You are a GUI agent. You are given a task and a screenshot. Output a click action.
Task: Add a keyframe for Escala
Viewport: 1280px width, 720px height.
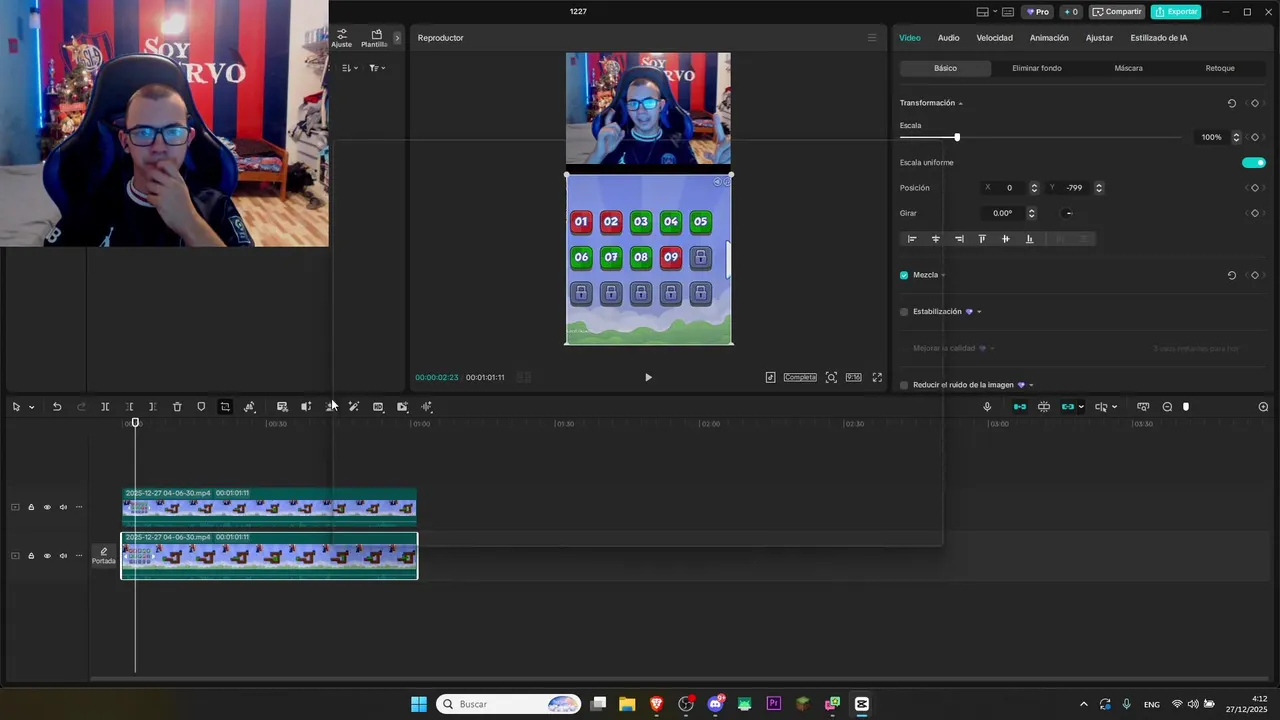click(x=1255, y=137)
